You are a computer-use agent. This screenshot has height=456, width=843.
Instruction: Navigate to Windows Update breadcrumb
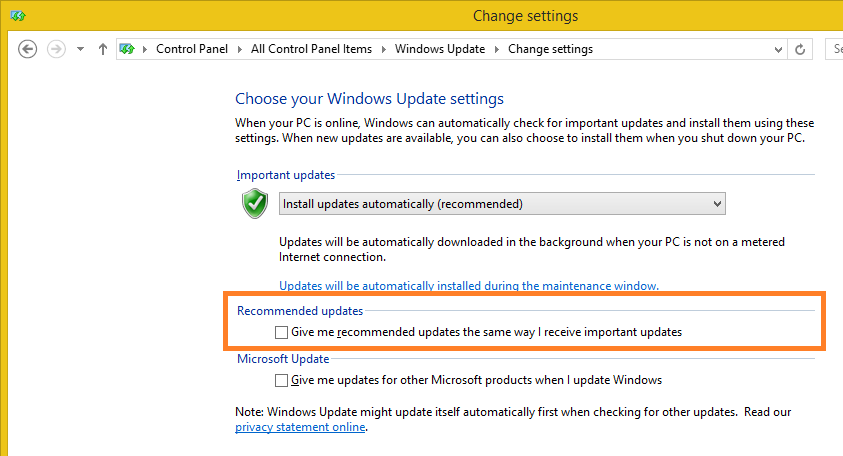(x=440, y=49)
